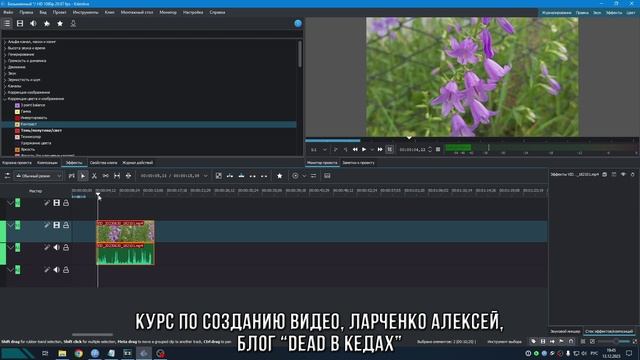Open the play options arrow beside monitor Play
Image resolution: width=640 pixels, height=360 pixels.
coord(372,150)
